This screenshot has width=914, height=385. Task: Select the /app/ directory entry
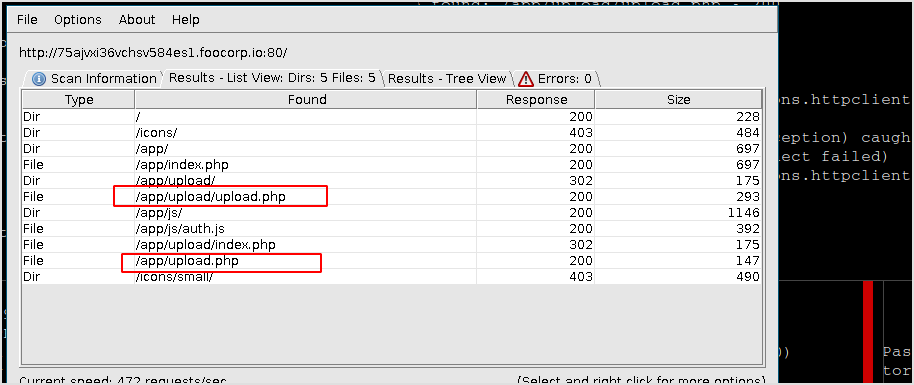392,149
